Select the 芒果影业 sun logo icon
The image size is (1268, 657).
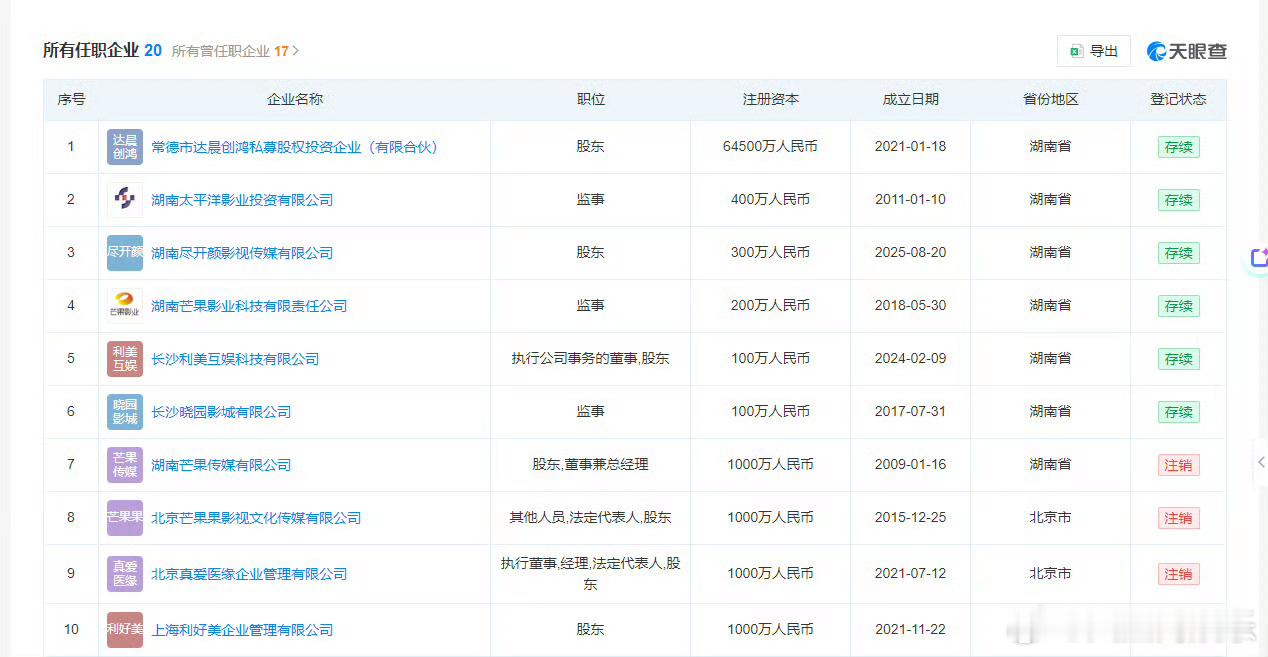click(x=124, y=305)
